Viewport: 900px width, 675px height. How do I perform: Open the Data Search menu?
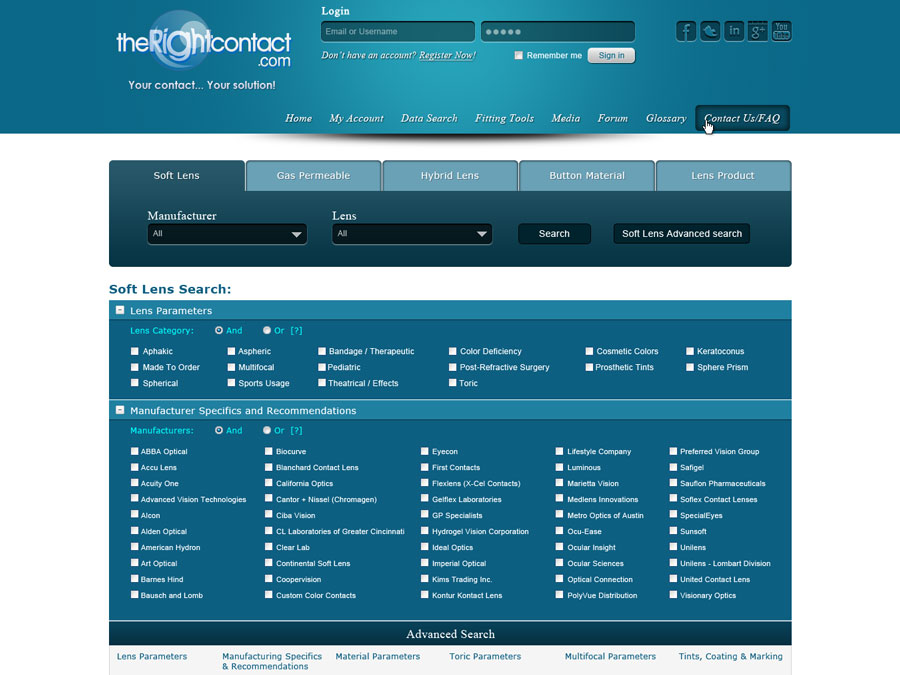429,118
